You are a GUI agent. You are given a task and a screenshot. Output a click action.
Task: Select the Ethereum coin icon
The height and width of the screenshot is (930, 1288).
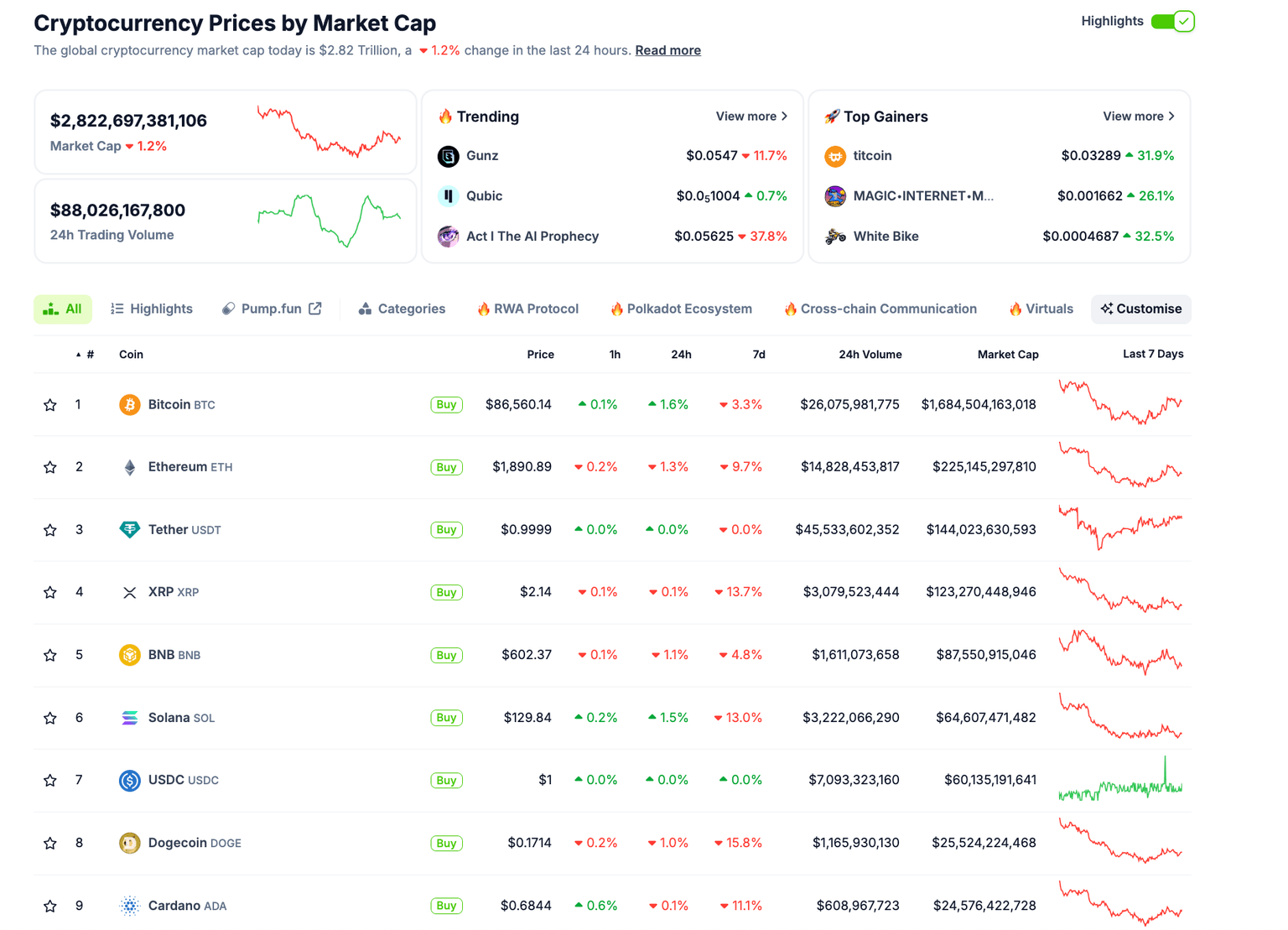point(130,467)
